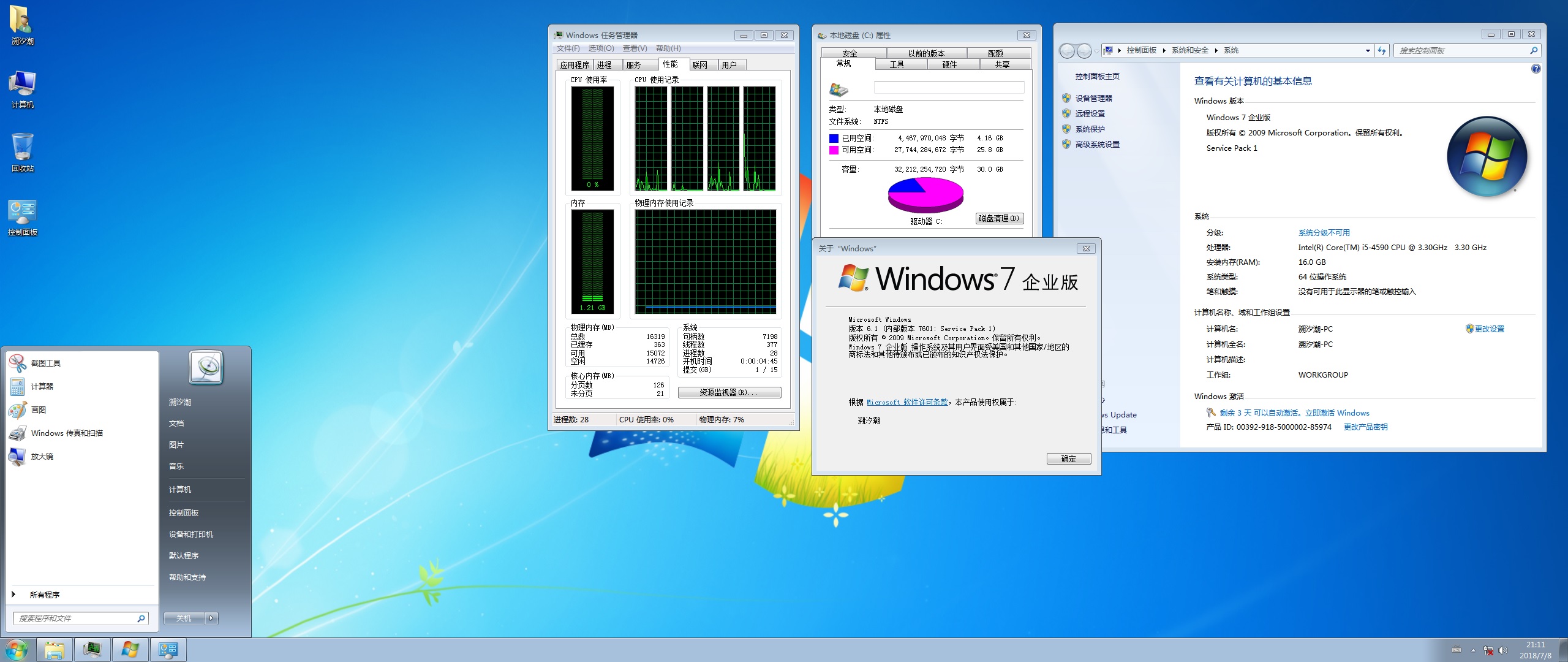Image resolution: width=1568 pixels, height=662 pixels.
Task: Expand 所有程序 in Start menu
Action: 82,595
